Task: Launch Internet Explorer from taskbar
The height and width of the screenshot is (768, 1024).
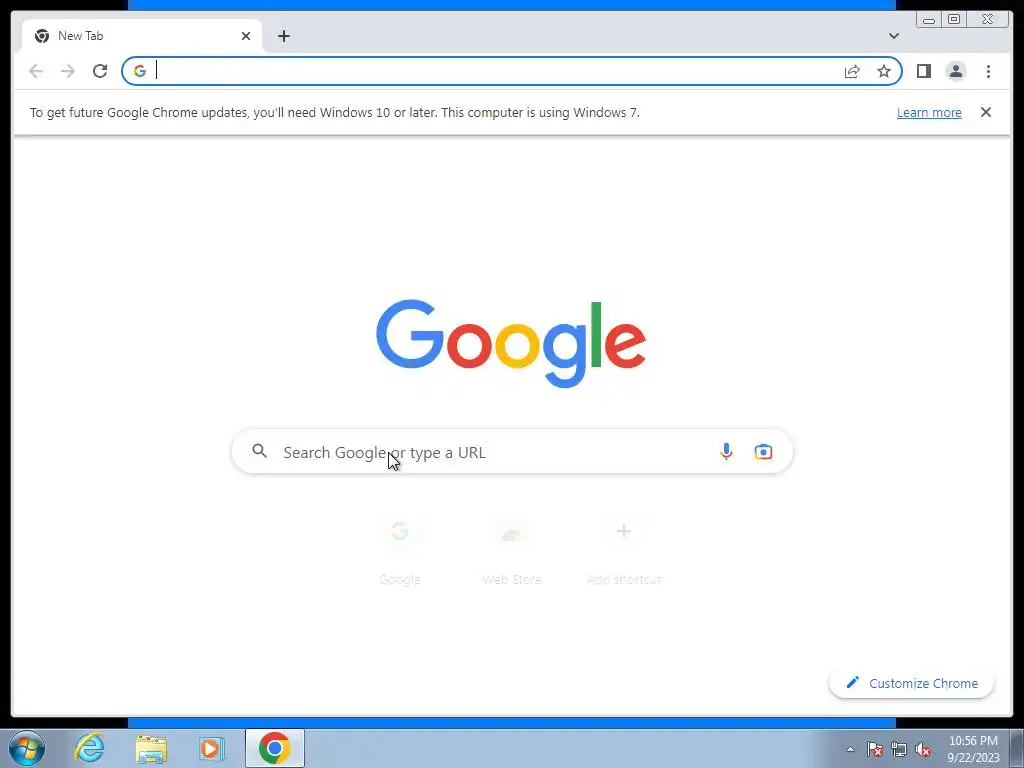Action: (x=89, y=748)
